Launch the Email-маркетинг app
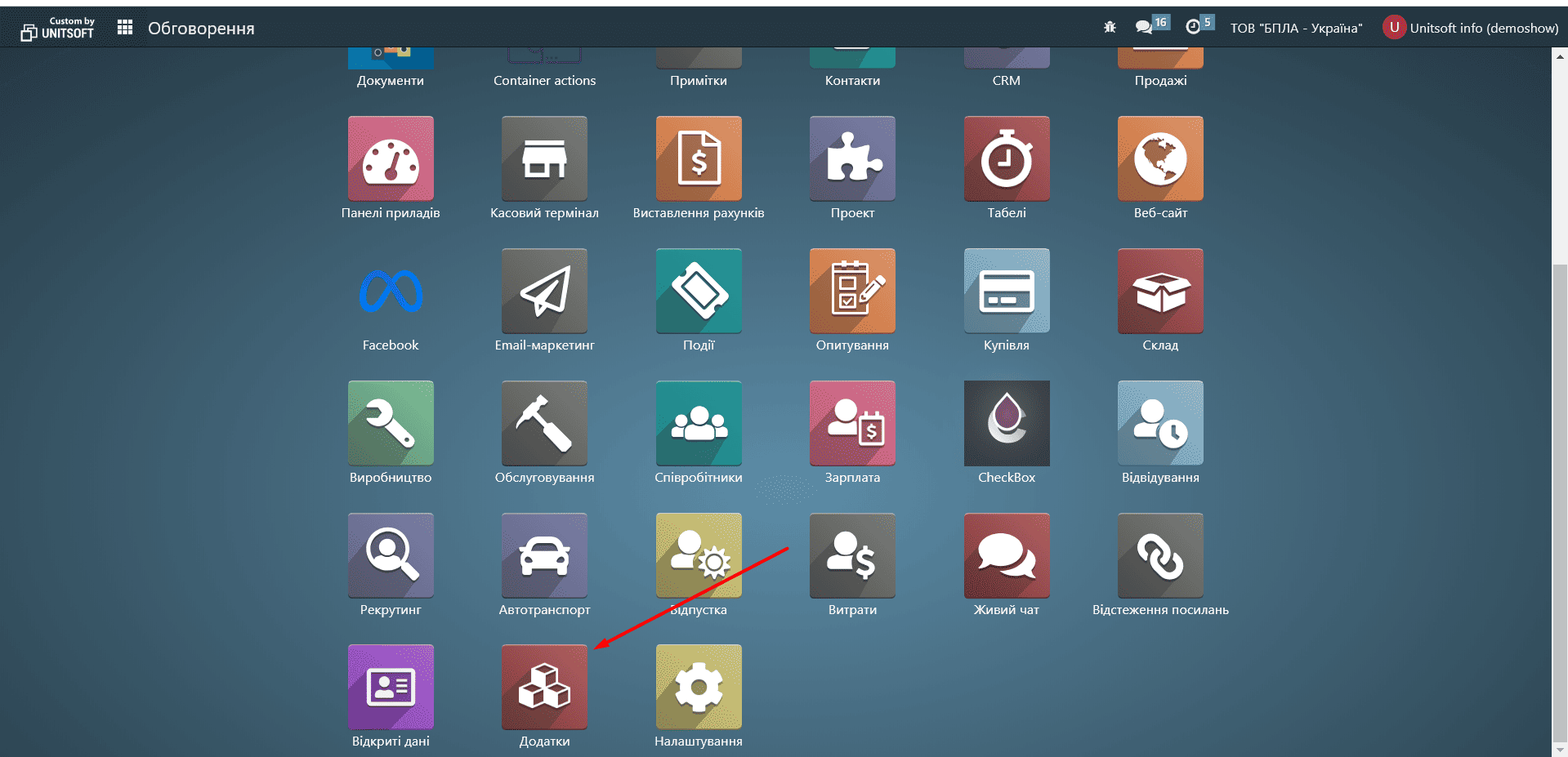This screenshot has height=757, width=1568. (544, 291)
